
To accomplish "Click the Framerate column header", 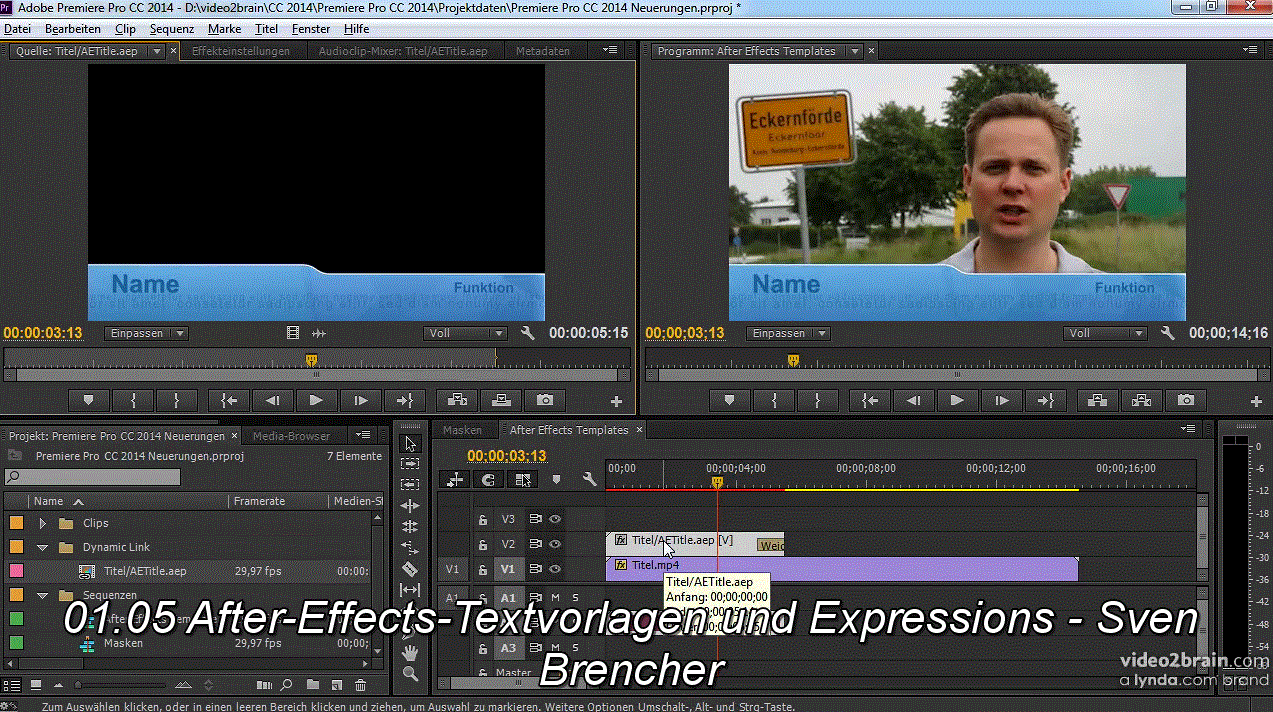I will click(259, 501).
